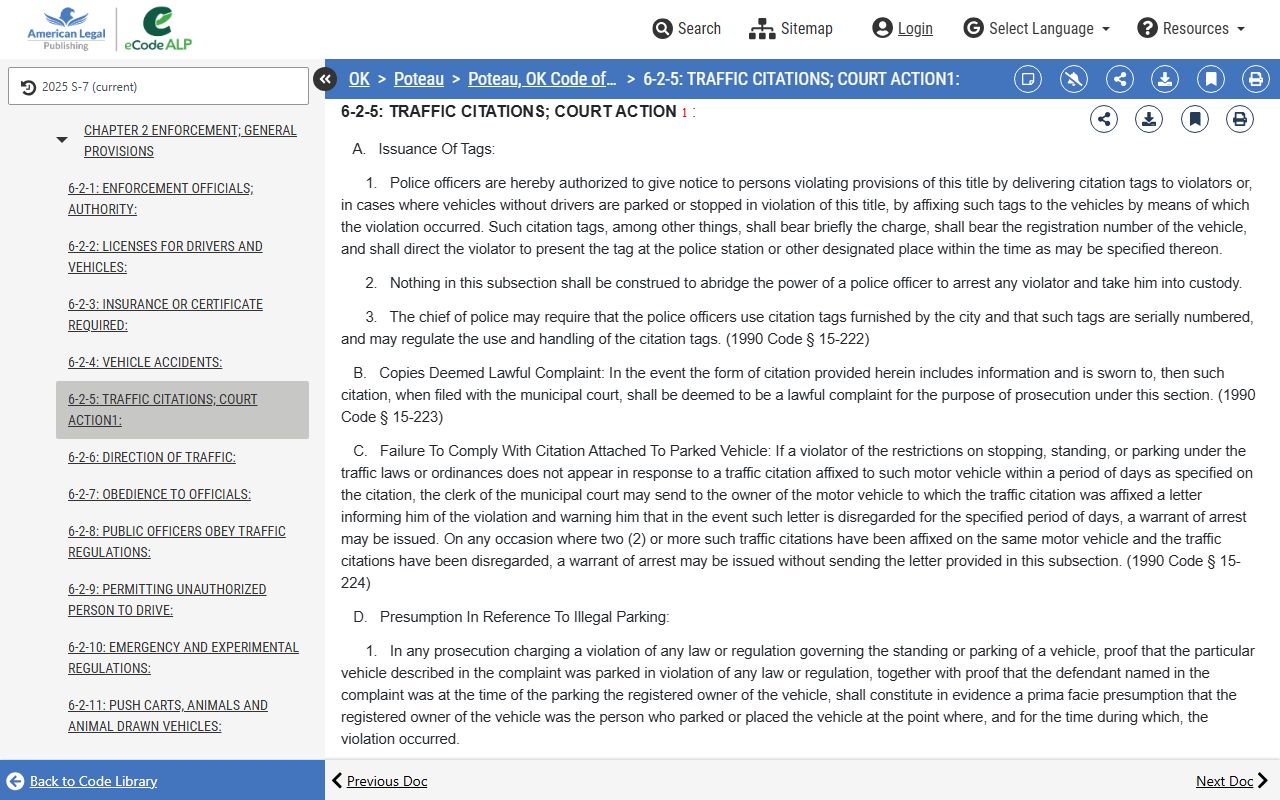Click the '(1990 Code § 15-222)' citation text
Image resolution: width=1280 pixels, height=800 pixels.
point(797,339)
